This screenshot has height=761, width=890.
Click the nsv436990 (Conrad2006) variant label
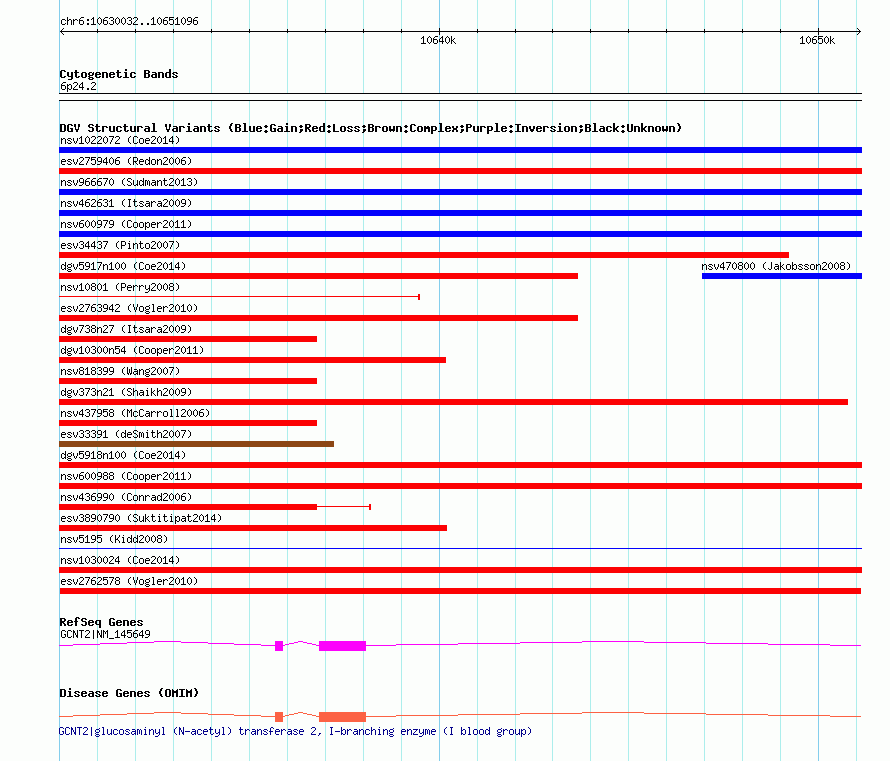[126, 497]
